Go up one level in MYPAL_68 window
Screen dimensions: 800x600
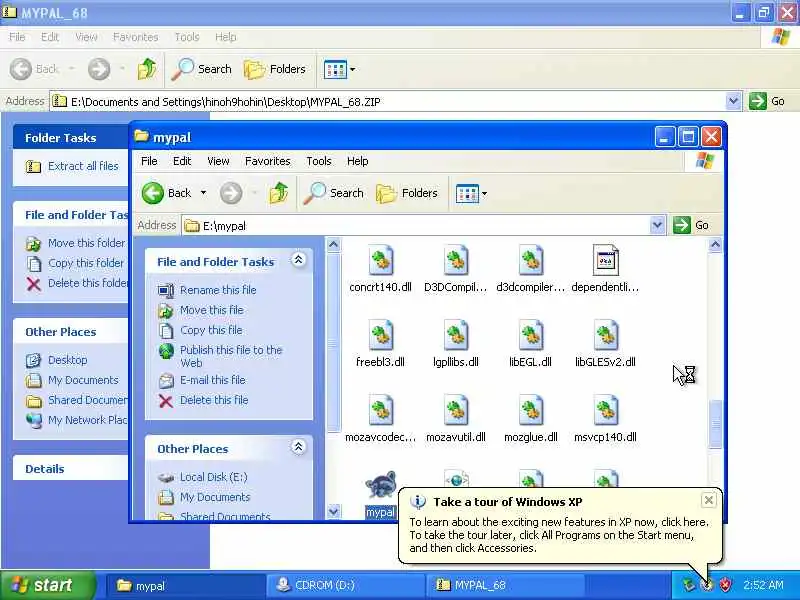coord(147,69)
